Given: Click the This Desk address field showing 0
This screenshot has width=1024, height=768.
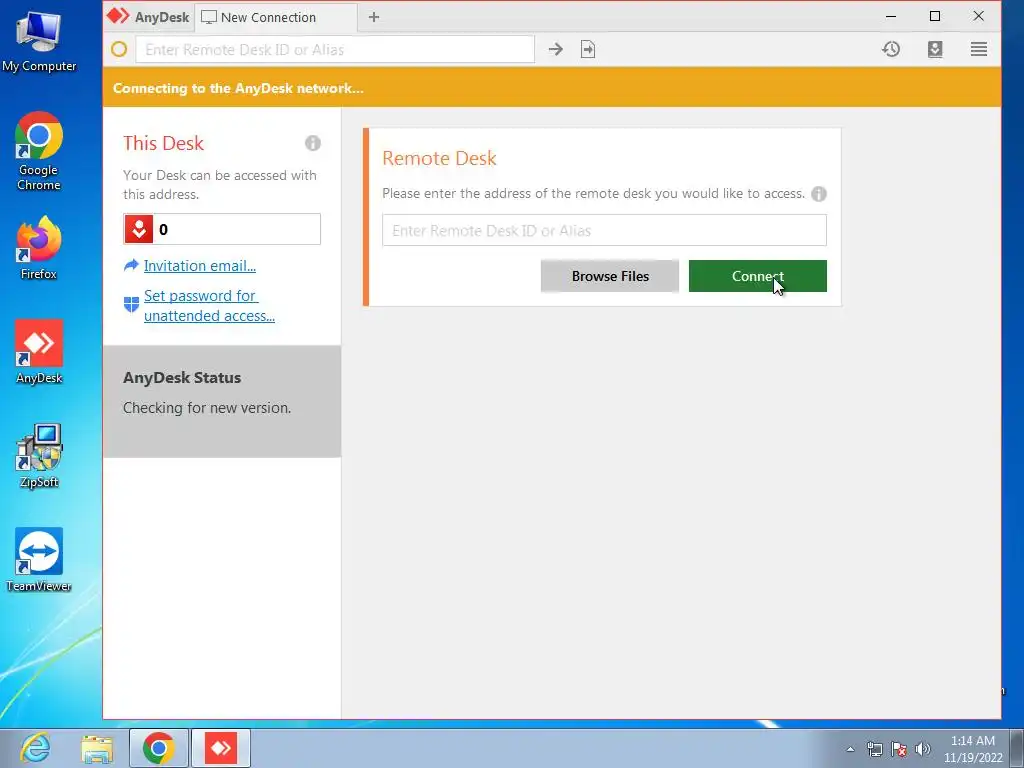Looking at the screenshot, I should point(222,229).
